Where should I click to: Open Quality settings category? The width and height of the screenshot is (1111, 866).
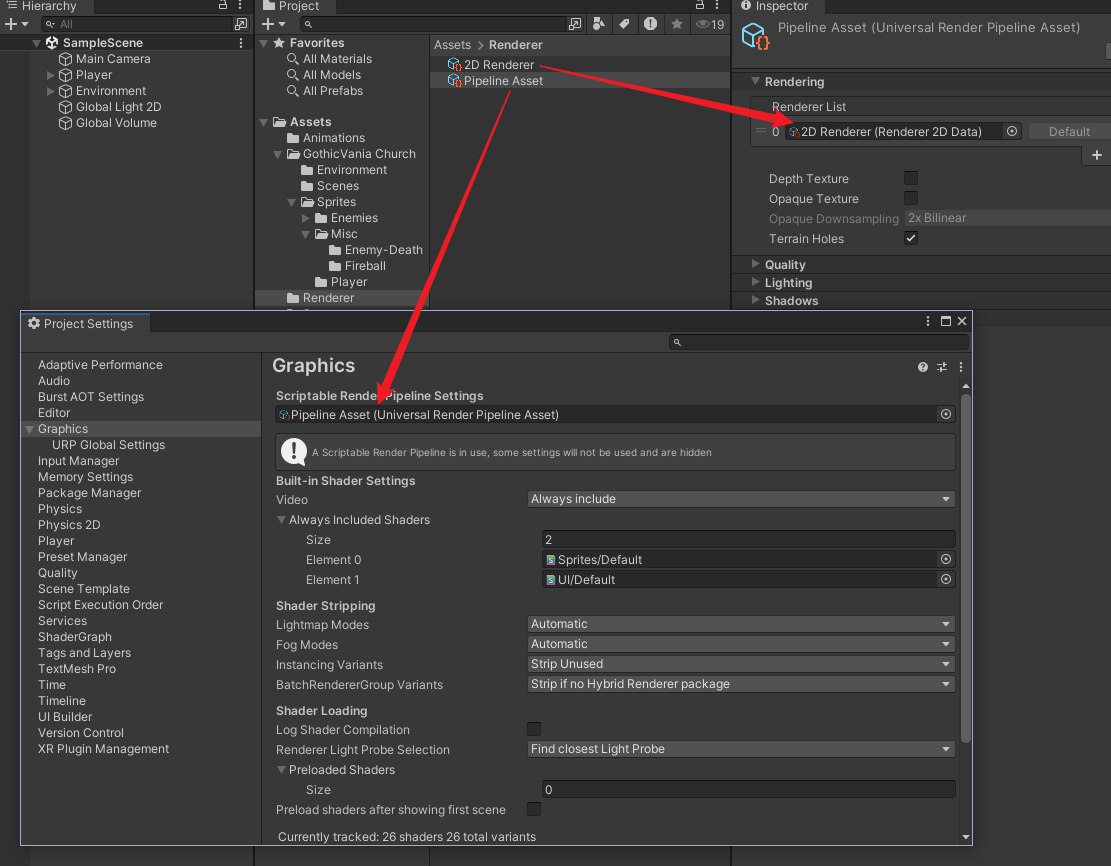pos(57,573)
